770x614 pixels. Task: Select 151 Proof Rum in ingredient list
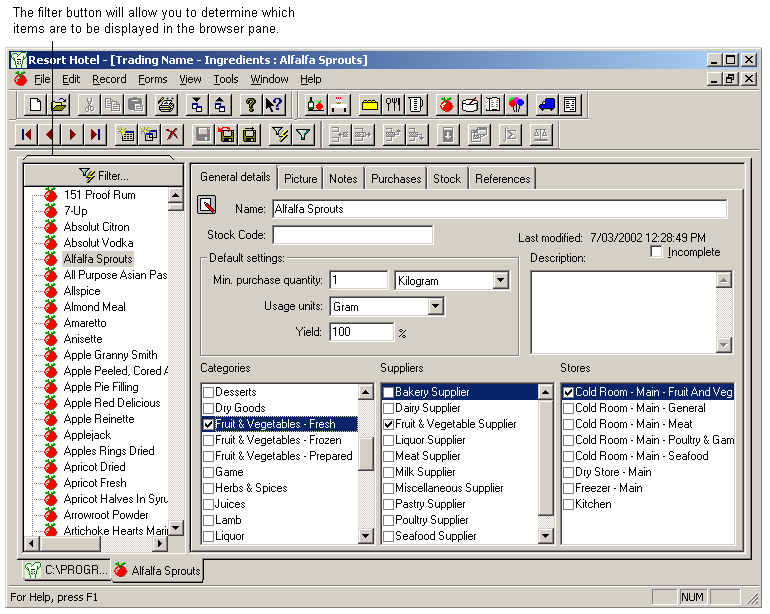pos(99,195)
